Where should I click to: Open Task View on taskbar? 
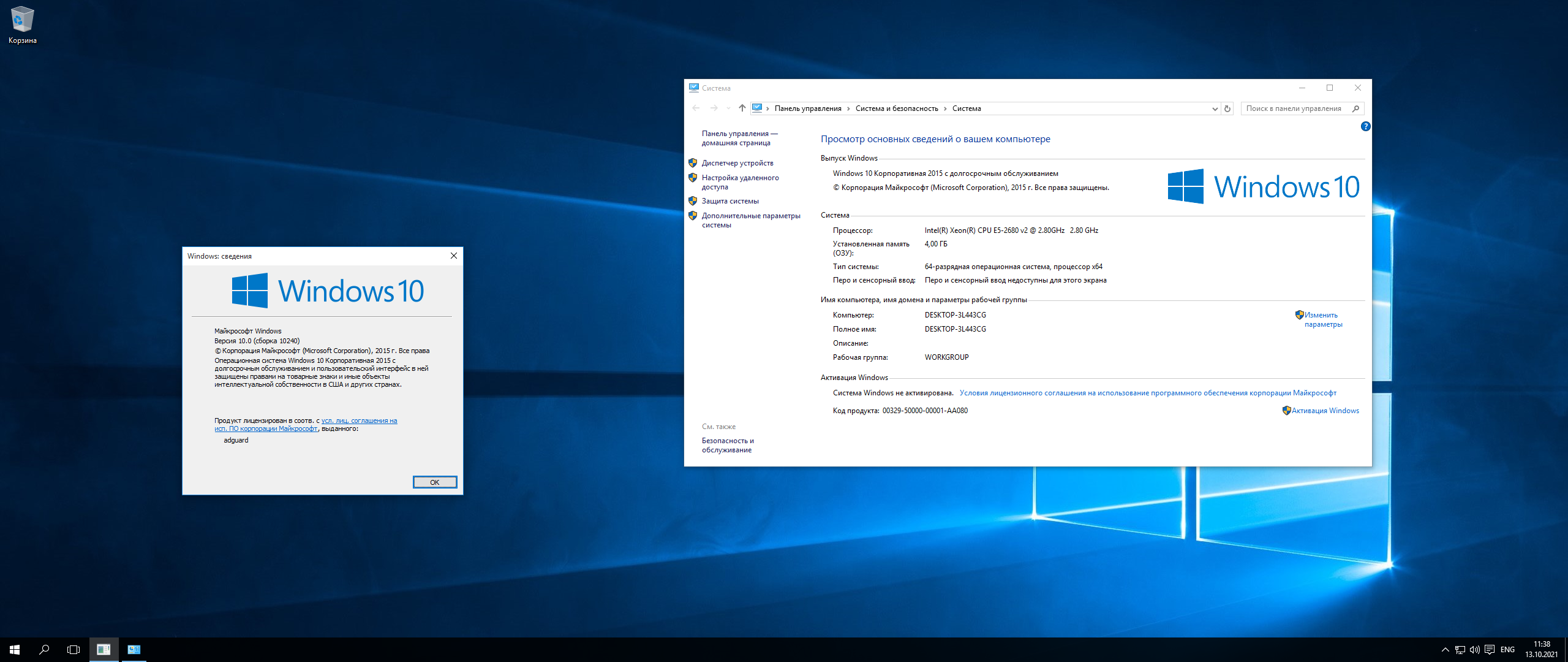coord(73,650)
